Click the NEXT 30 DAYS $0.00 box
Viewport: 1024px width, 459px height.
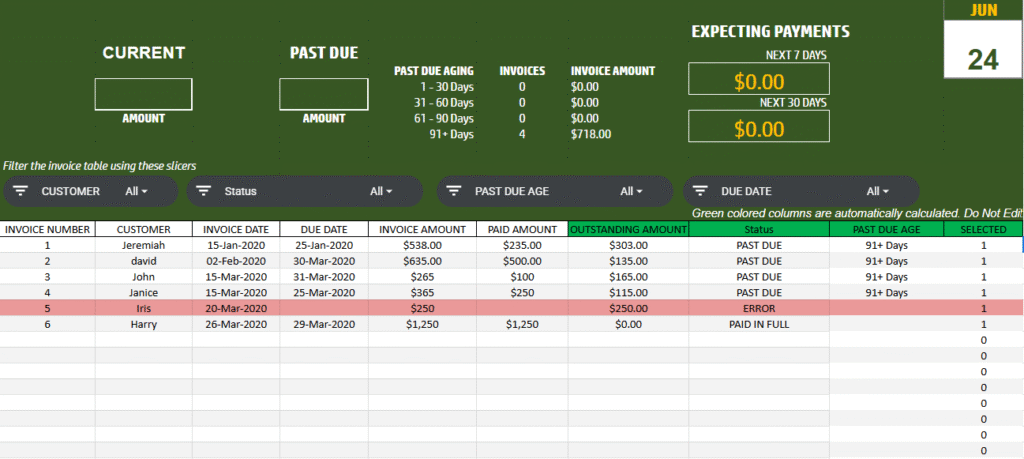[x=759, y=126]
